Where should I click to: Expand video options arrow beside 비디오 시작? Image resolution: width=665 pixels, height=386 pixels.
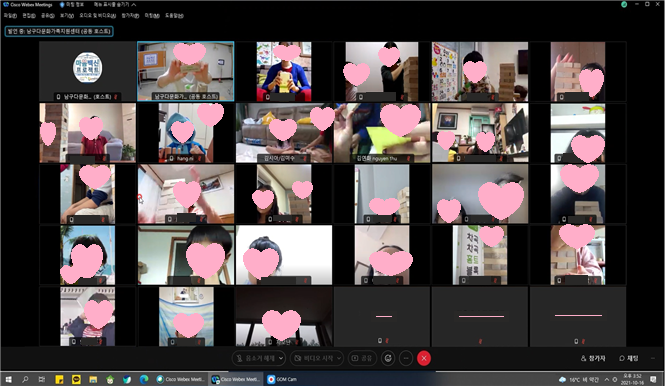339,358
